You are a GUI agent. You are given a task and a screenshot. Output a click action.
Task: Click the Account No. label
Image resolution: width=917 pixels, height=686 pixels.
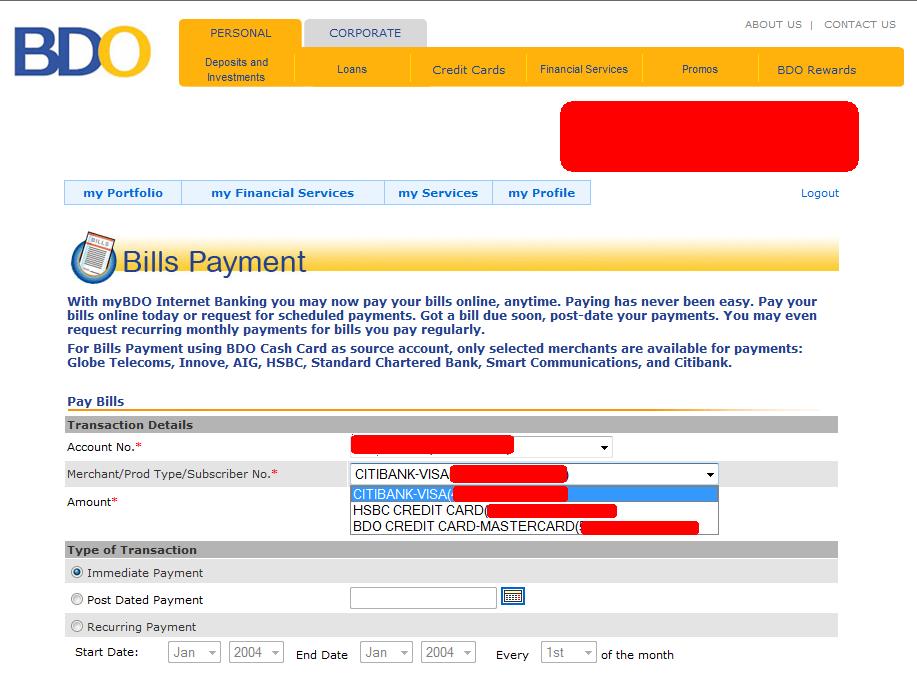point(104,447)
